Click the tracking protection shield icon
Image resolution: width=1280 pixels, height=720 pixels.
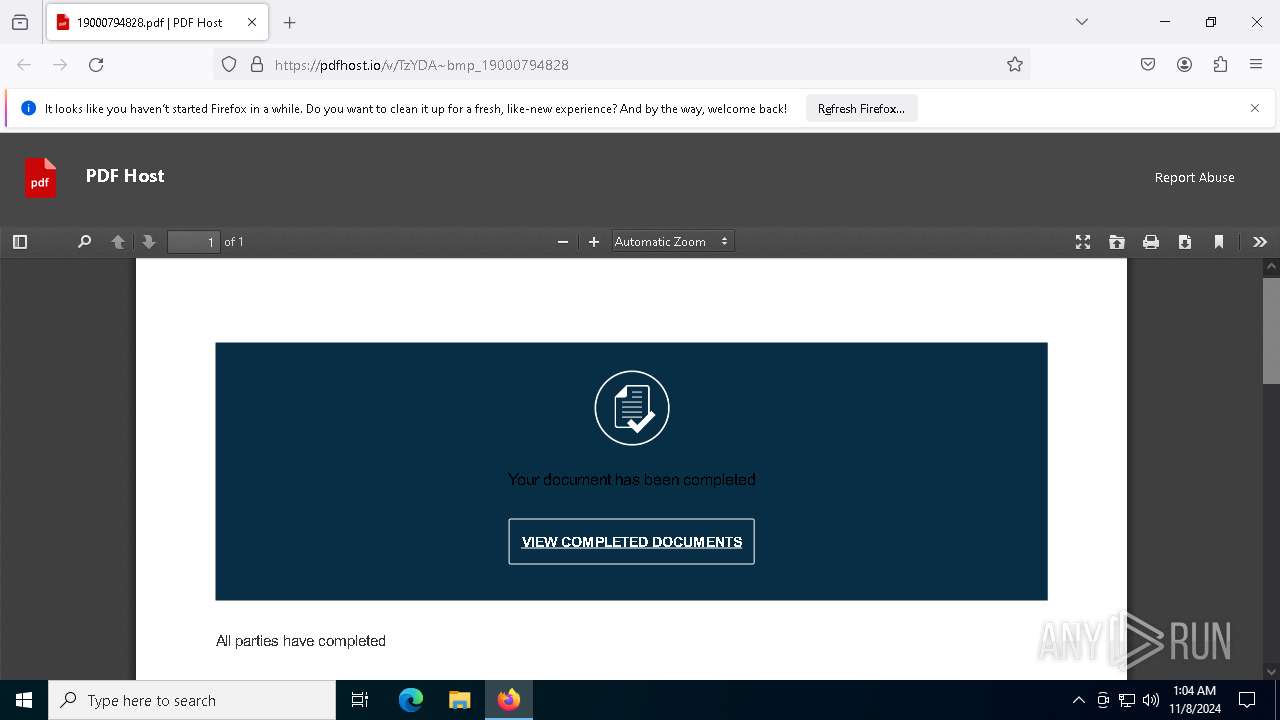[x=229, y=65]
